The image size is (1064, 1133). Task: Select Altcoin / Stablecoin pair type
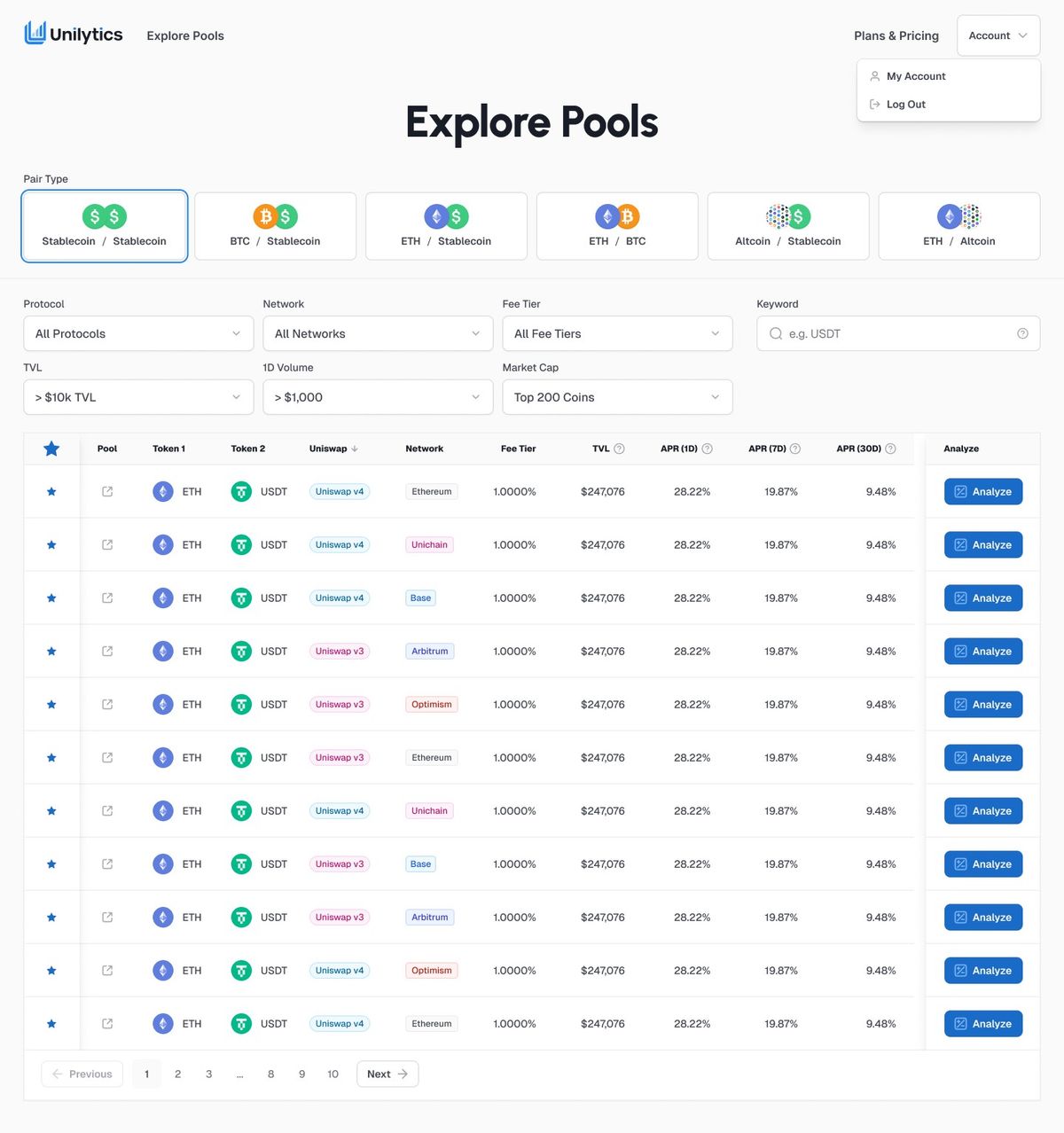point(788,226)
